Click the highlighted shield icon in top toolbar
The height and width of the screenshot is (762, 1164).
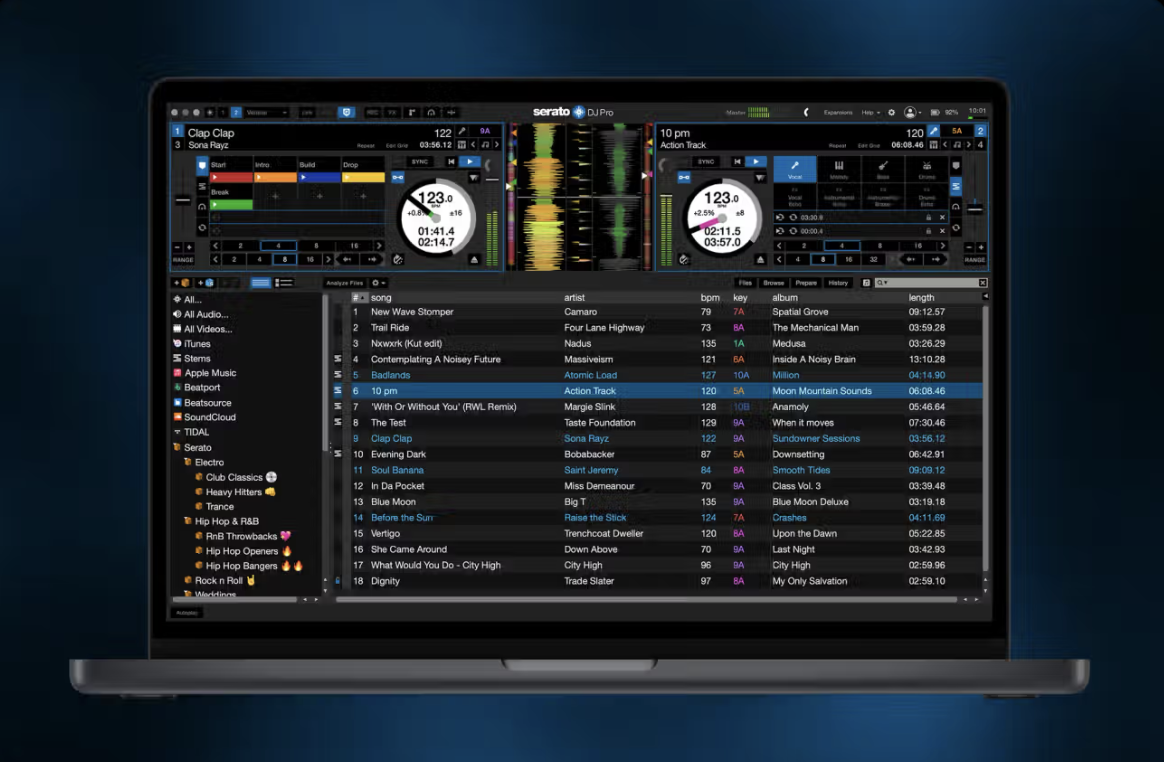[x=346, y=113]
